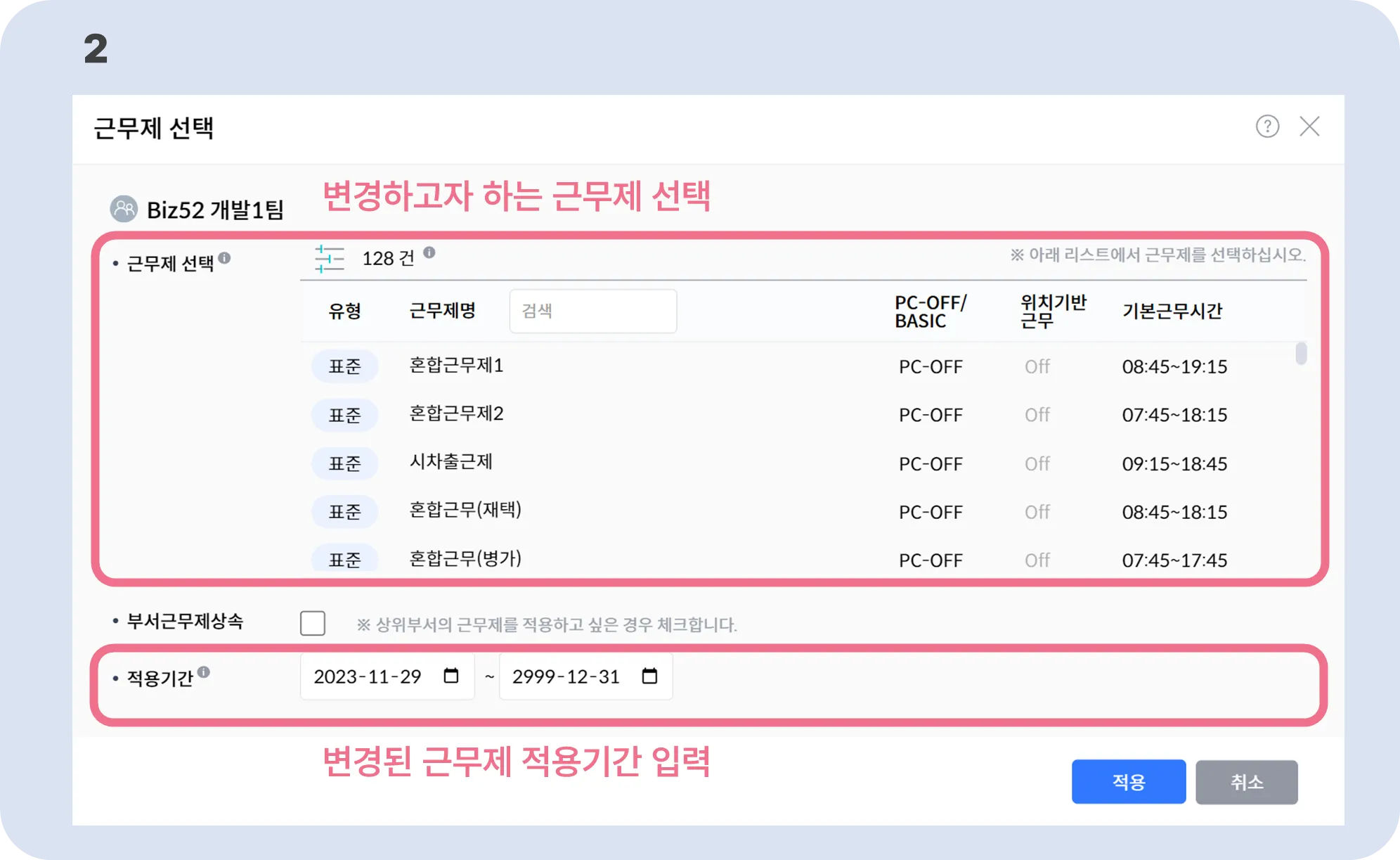This screenshot has width=1400, height=860.
Task: Select the 혼합근무제2 work schedule row
Action: (456, 413)
